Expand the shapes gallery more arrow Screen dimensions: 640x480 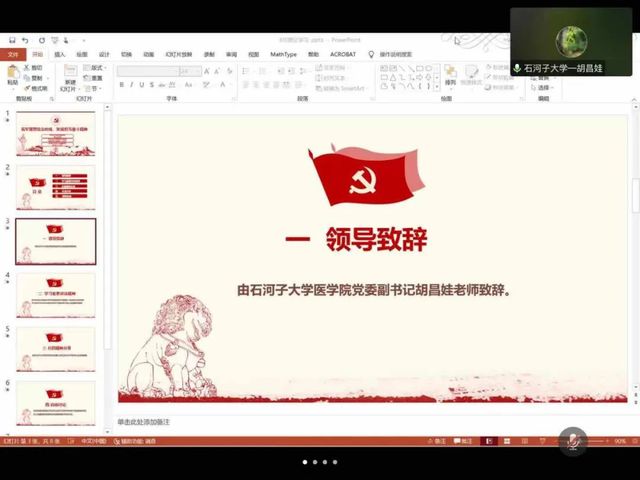click(x=437, y=87)
